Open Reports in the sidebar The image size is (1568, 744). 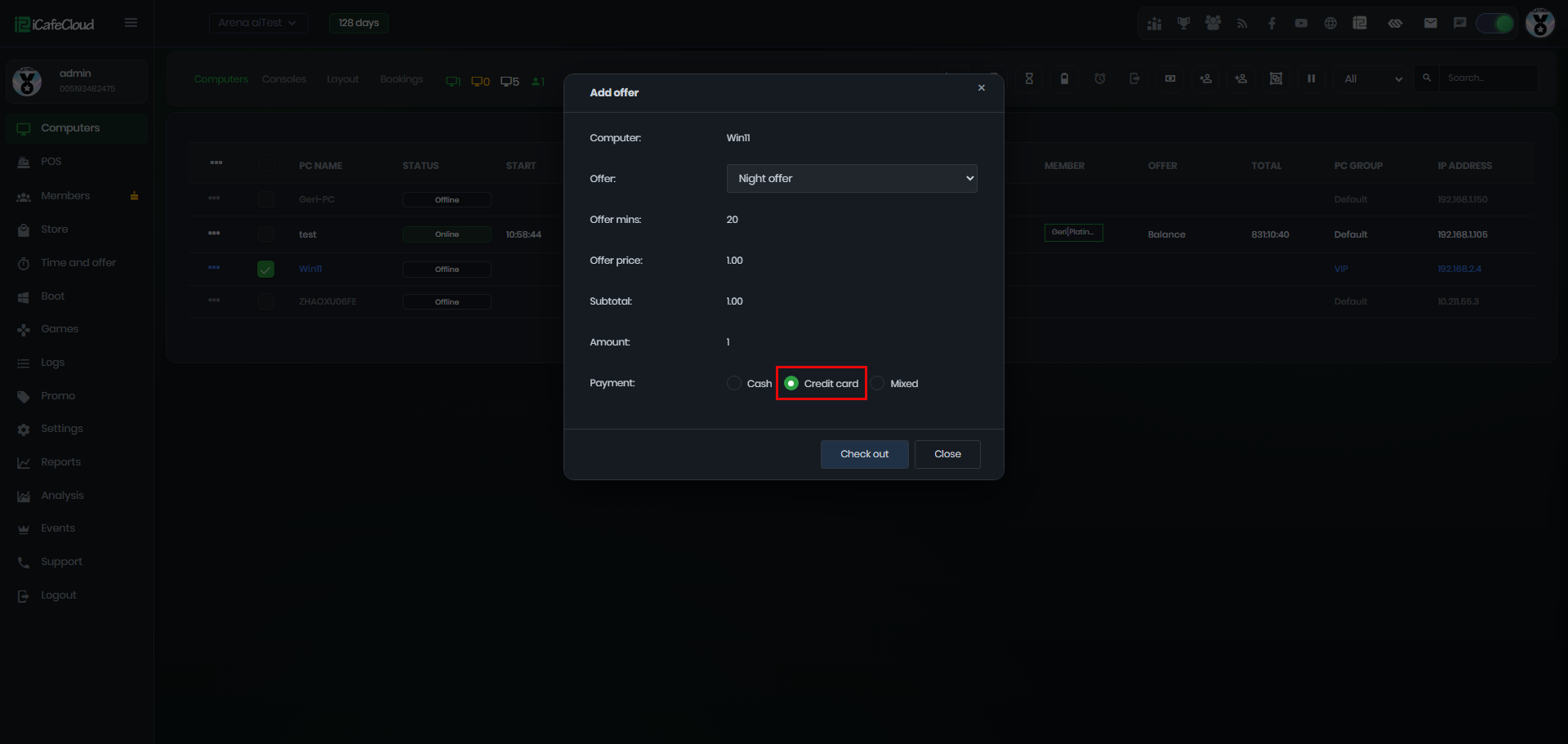(61, 462)
